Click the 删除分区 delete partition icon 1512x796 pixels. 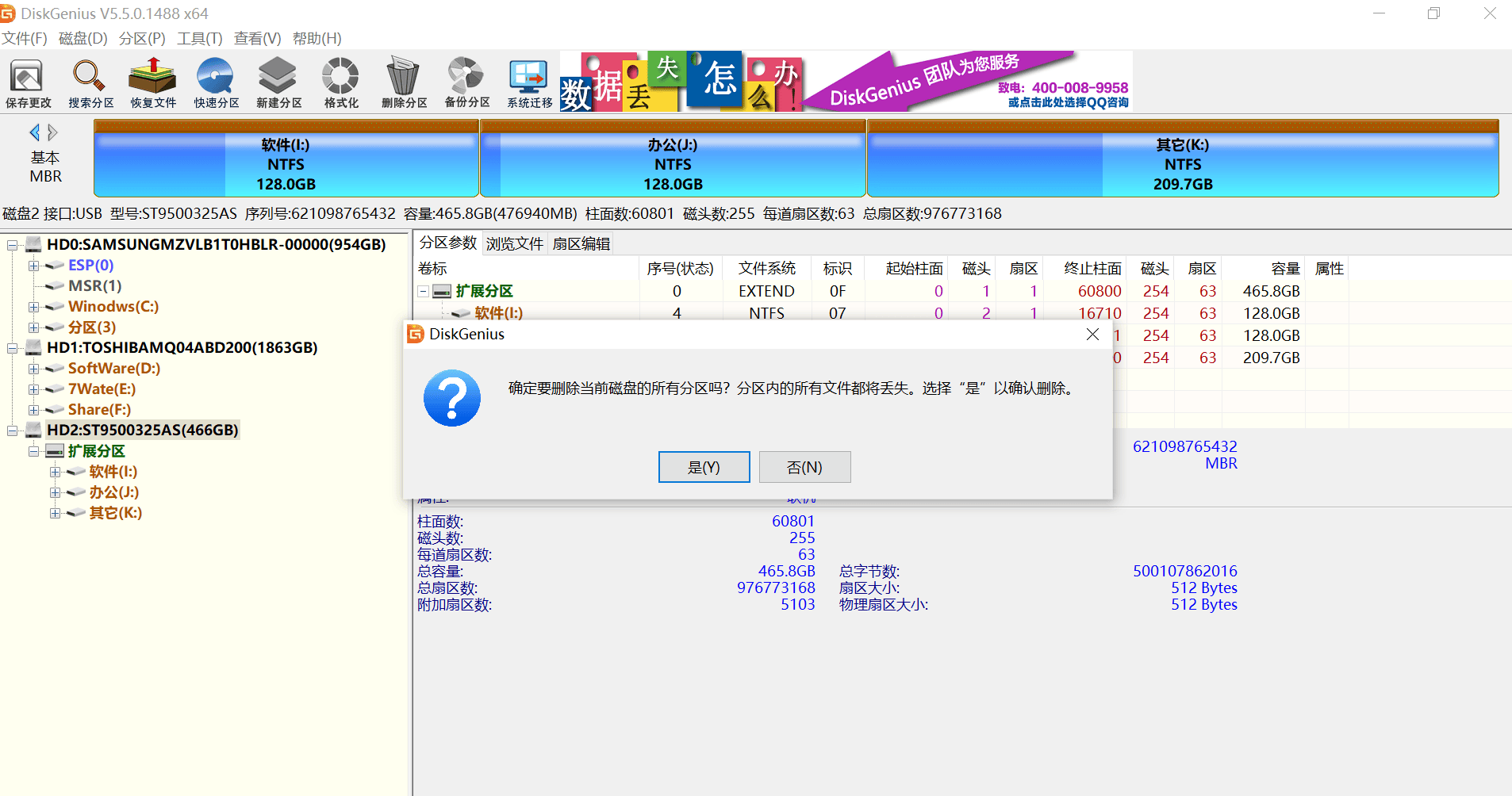pos(404,82)
